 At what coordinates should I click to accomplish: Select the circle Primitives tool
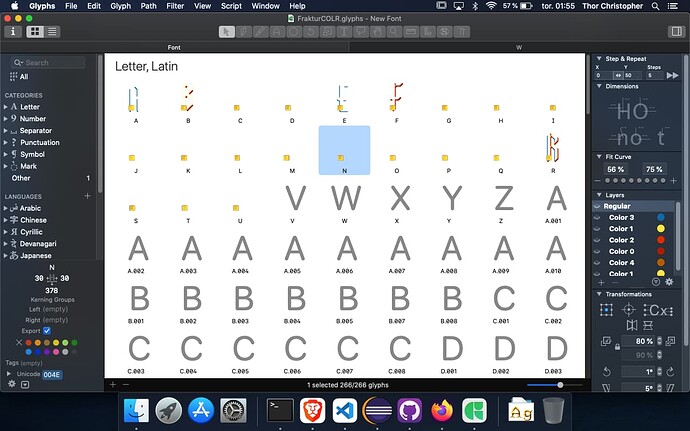[294, 32]
